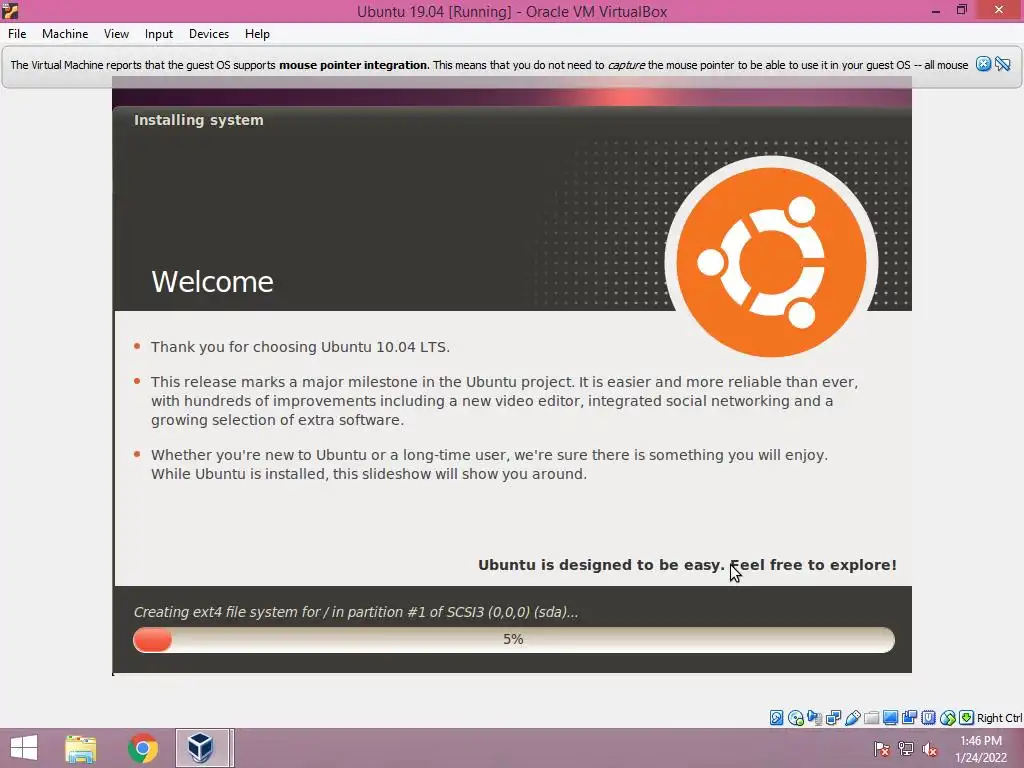The height and width of the screenshot is (768, 1024).
Task: Click the don't-show-again notification icon
Action: pyautogui.click(x=1003, y=64)
